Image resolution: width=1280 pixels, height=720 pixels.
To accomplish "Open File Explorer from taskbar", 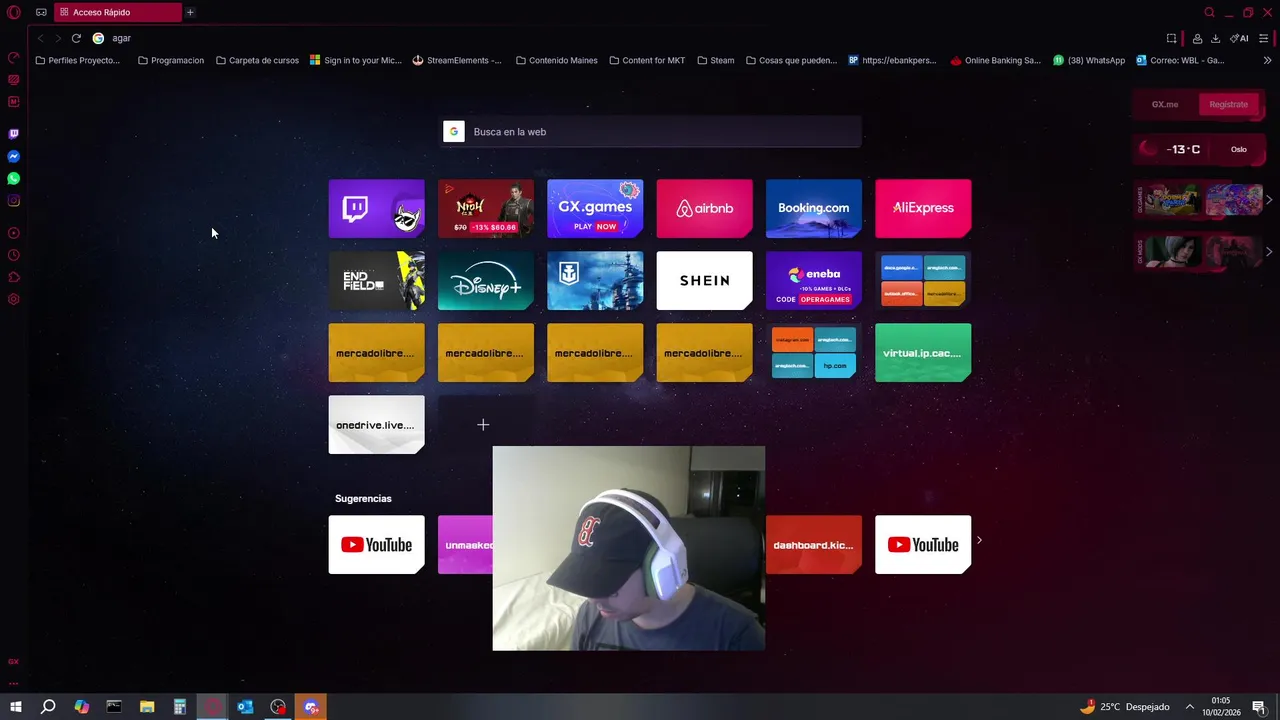I will coord(147,707).
